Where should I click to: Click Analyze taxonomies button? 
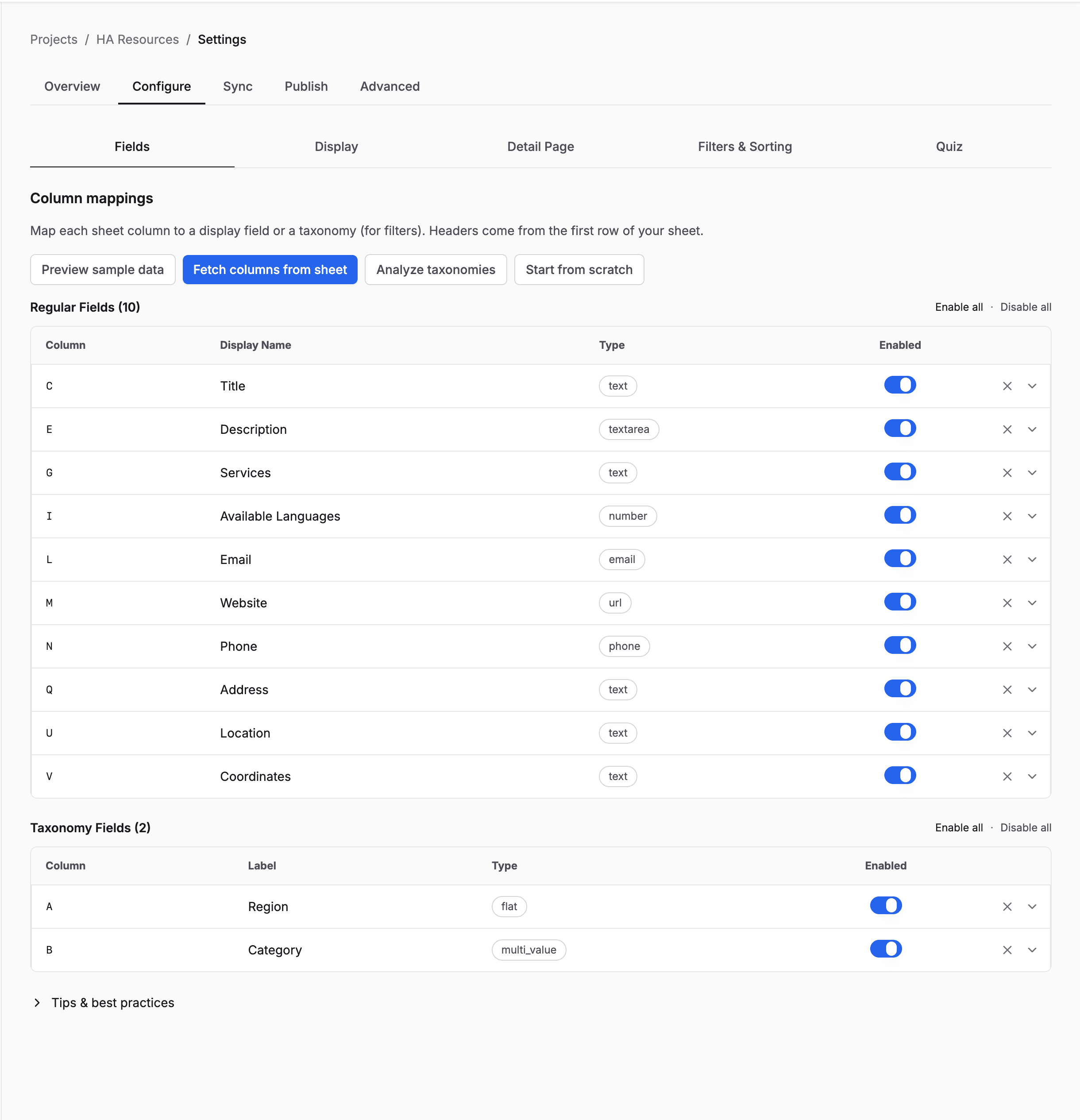pos(436,270)
